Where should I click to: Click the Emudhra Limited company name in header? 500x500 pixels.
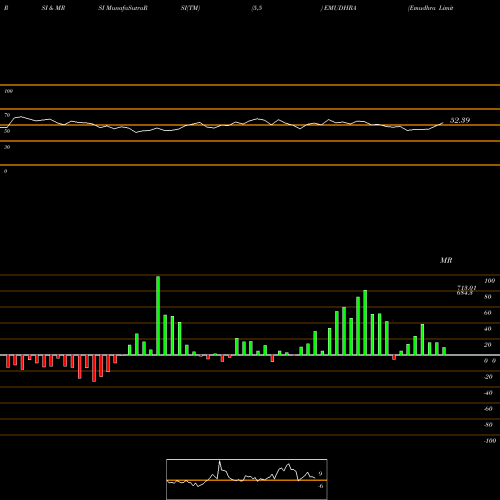431,8
